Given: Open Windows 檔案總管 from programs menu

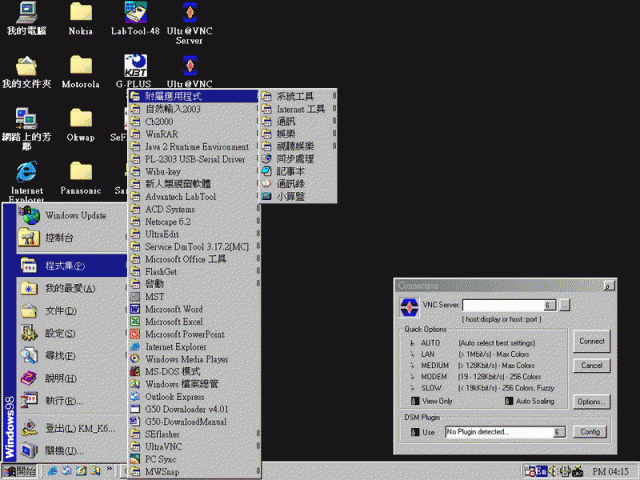Looking at the screenshot, I should (194, 384).
